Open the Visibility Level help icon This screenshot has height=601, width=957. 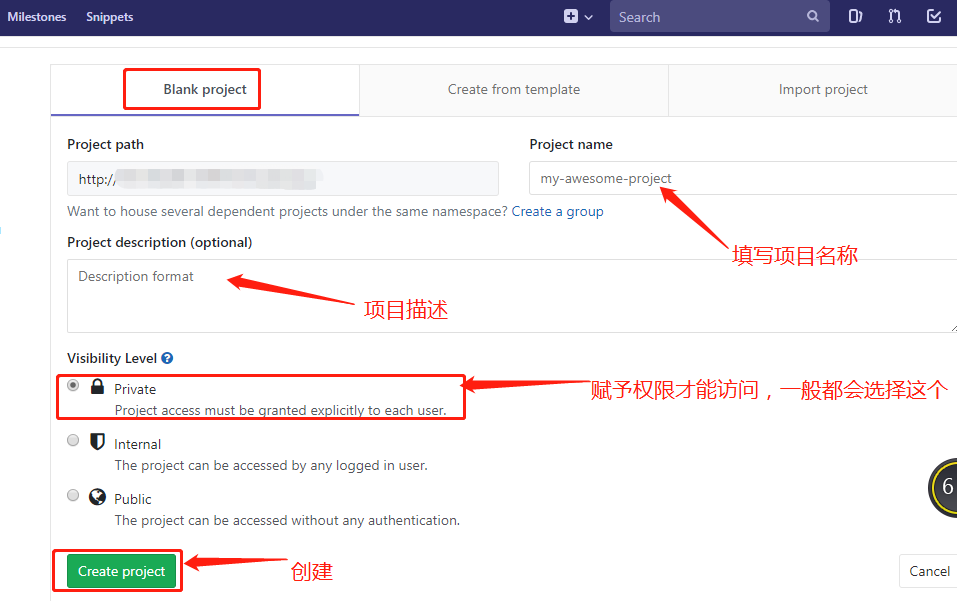[166, 358]
